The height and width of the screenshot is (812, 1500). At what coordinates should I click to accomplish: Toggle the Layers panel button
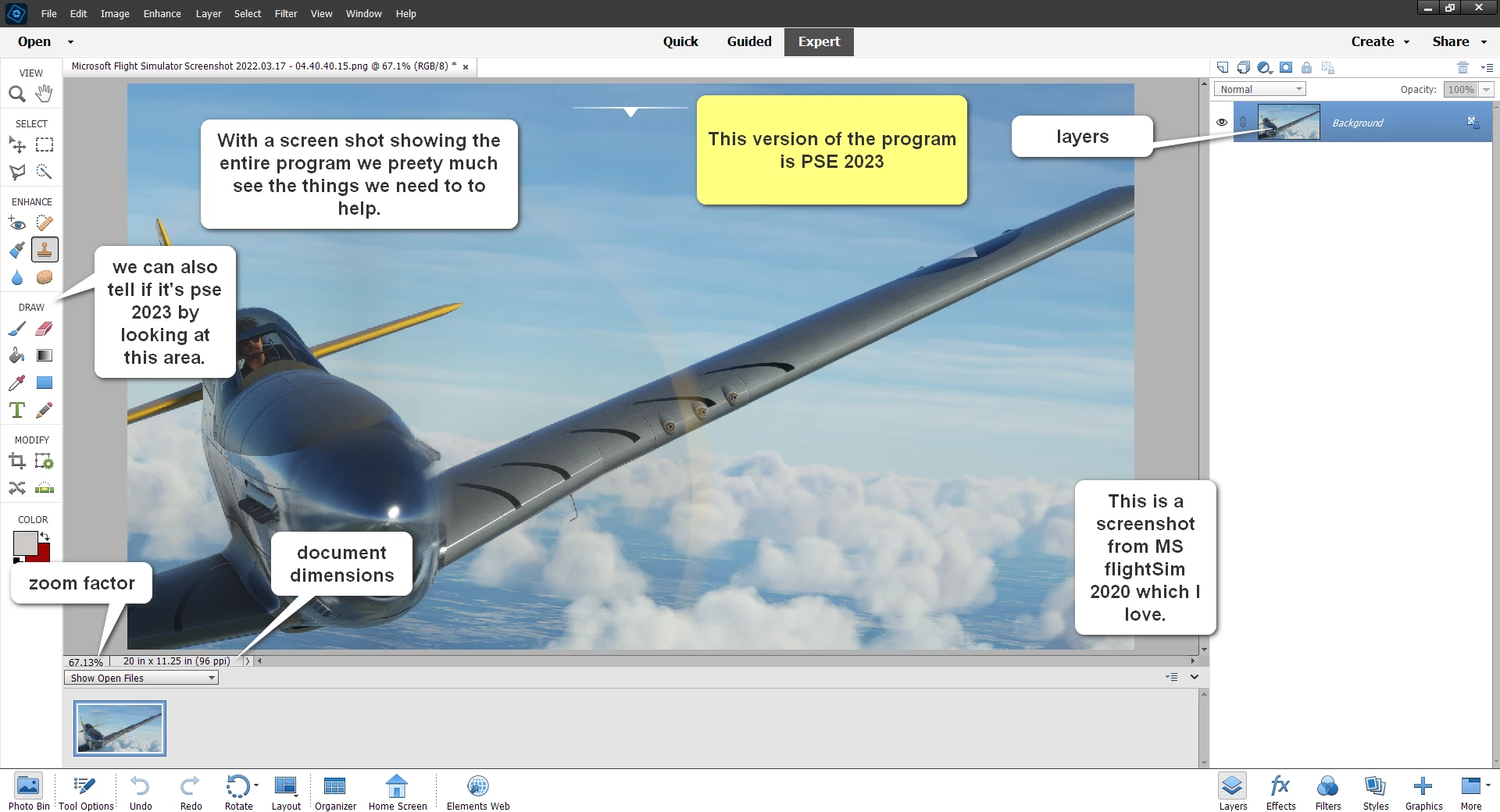(x=1233, y=792)
